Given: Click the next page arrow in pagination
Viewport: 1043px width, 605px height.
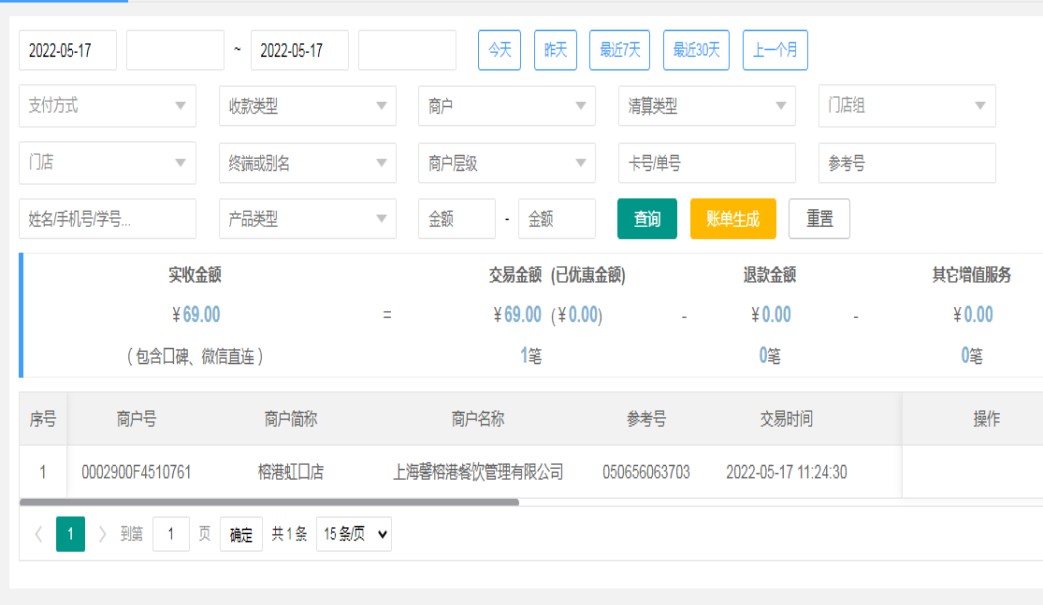Looking at the screenshot, I should coord(102,534).
